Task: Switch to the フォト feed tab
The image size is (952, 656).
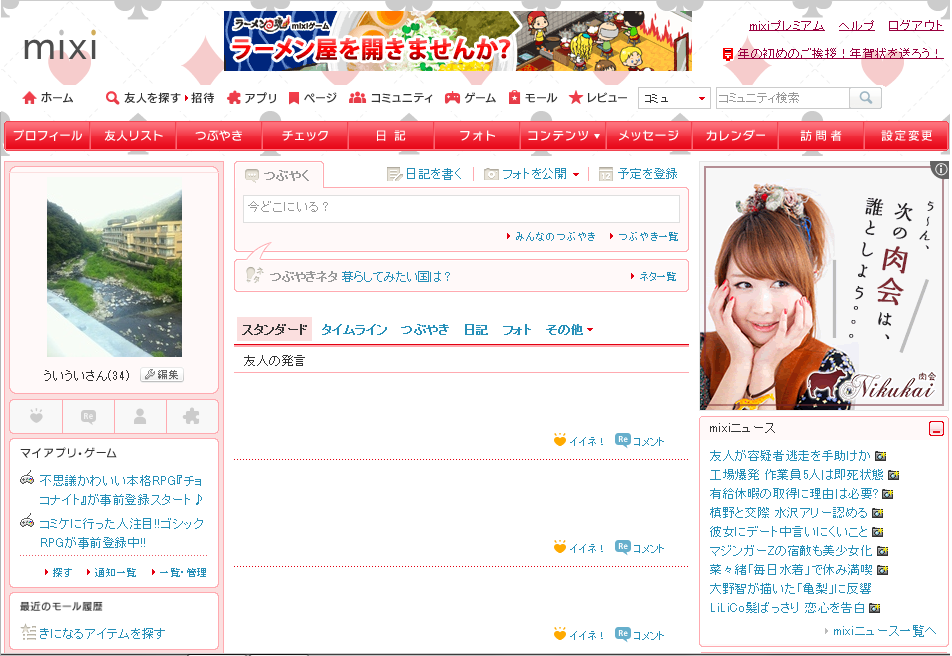Action: [x=517, y=329]
